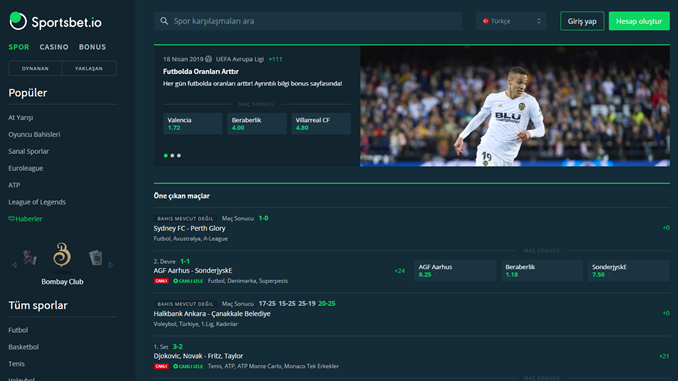Go to previous casino game with the left arrow
678x381 pixels.
click(x=14, y=265)
